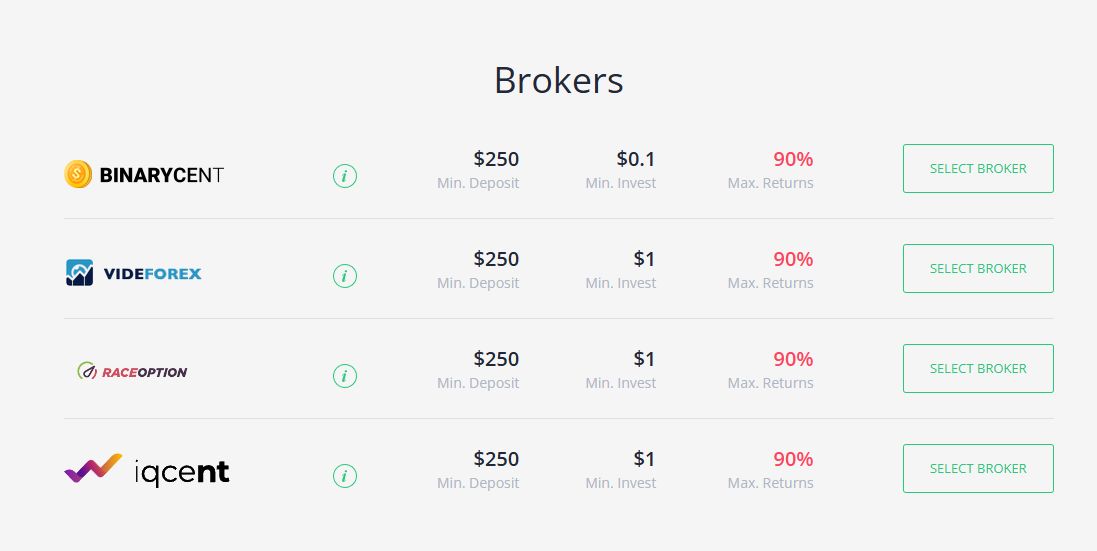Viewport: 1097px width, 551px height.
Task: Choose Select Broker for RaceOption
Action: coord(977,368)
